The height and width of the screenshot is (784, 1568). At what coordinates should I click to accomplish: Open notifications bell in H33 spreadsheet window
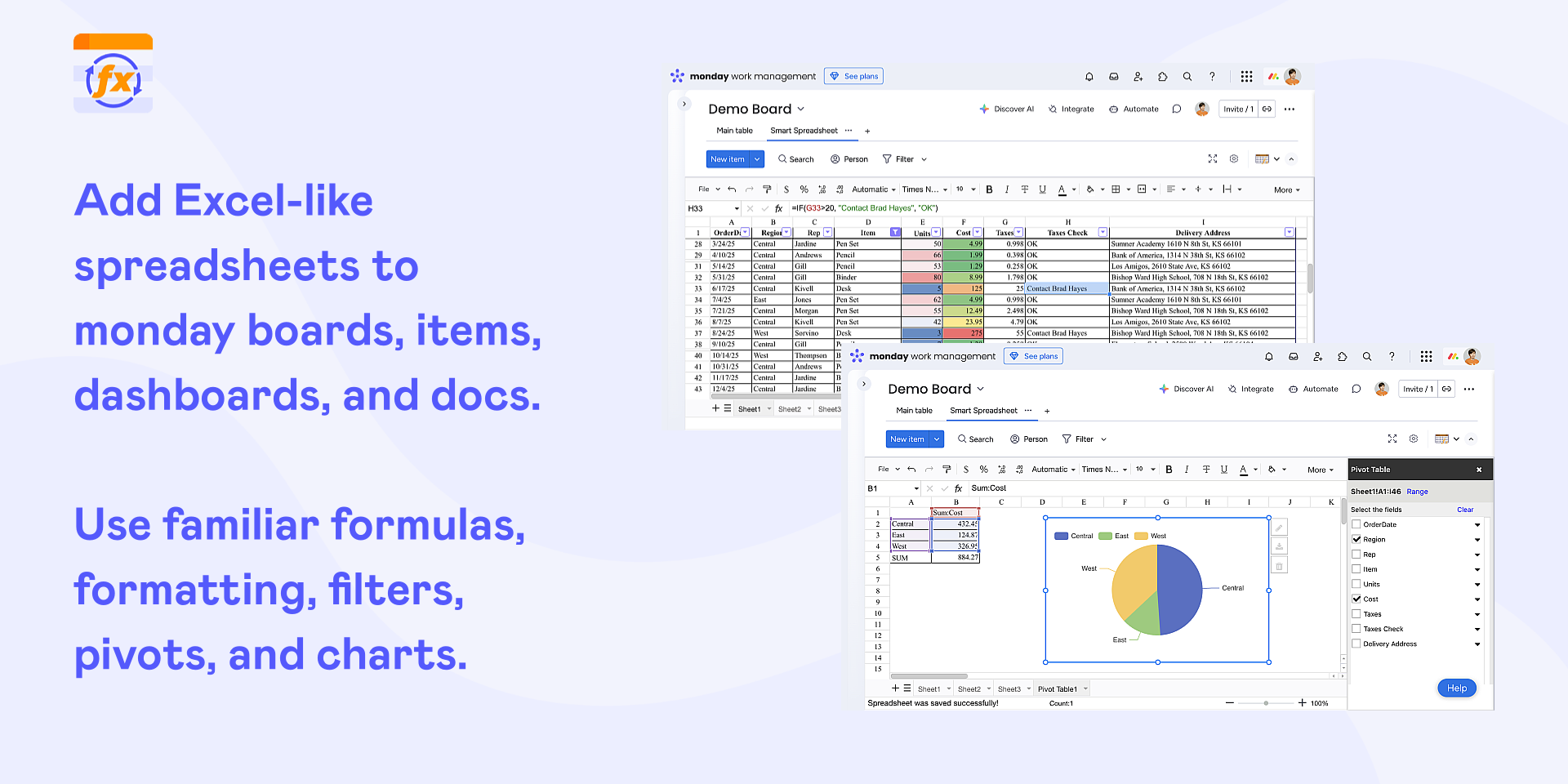pyautogui.click(x=1089, y=77)
